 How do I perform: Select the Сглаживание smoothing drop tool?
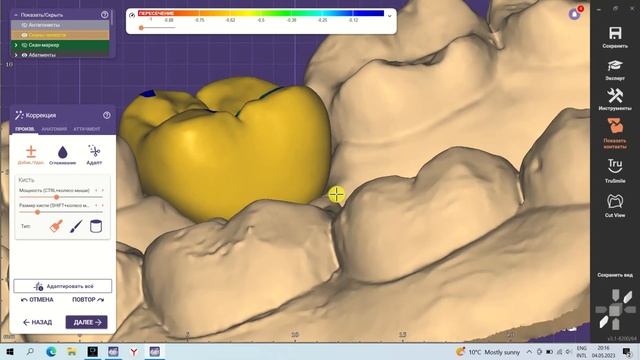coord(62,155)
